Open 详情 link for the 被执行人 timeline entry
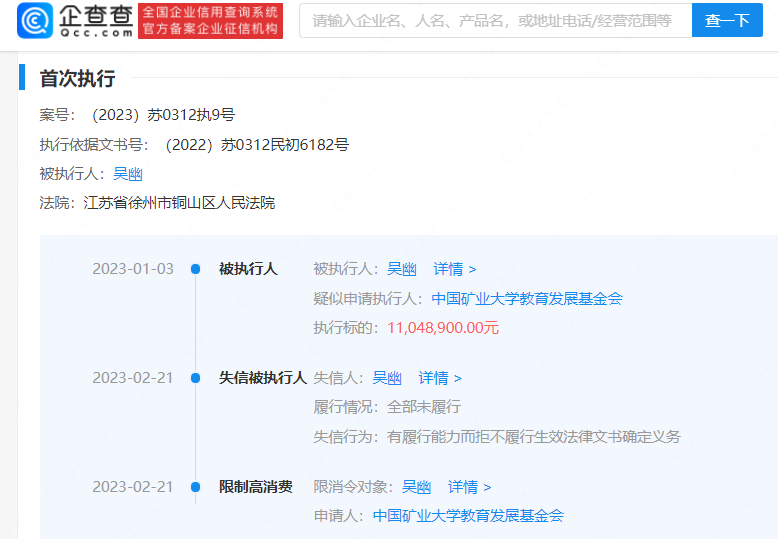The image size is (778, 539). click(454, 269)
